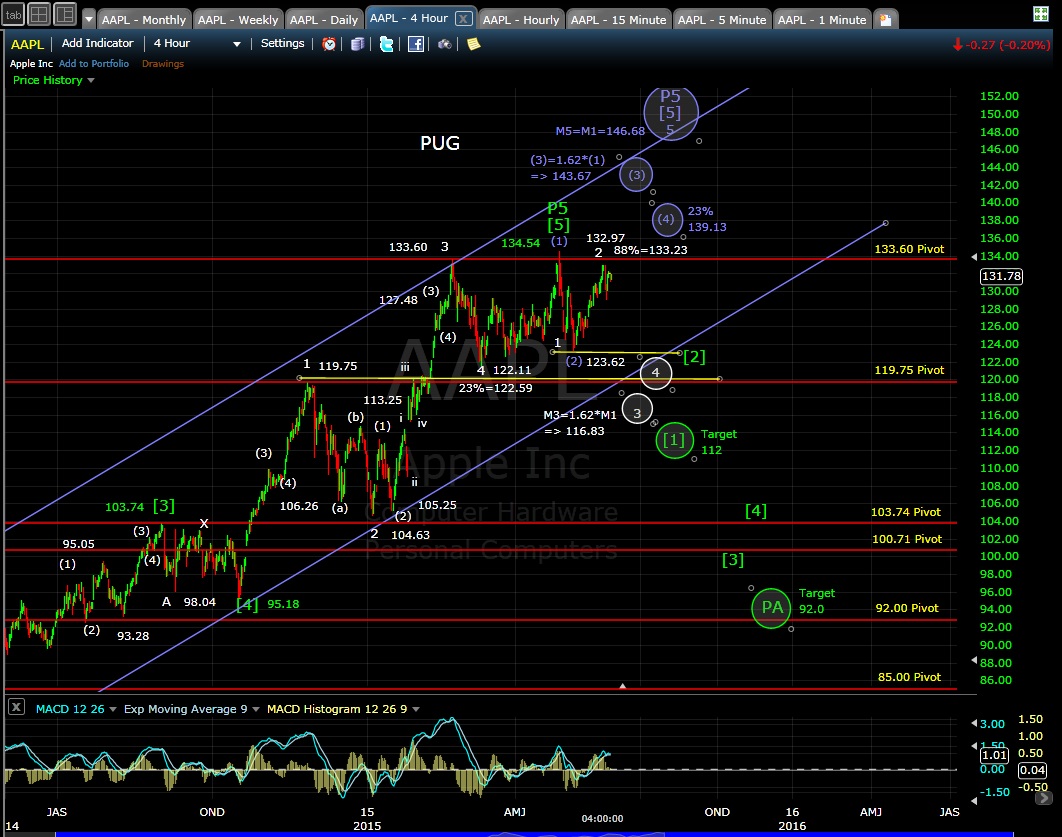Click the Target 92.0 annotation
The height and width of the screenshot is (837, 1062).
(816, 601)
